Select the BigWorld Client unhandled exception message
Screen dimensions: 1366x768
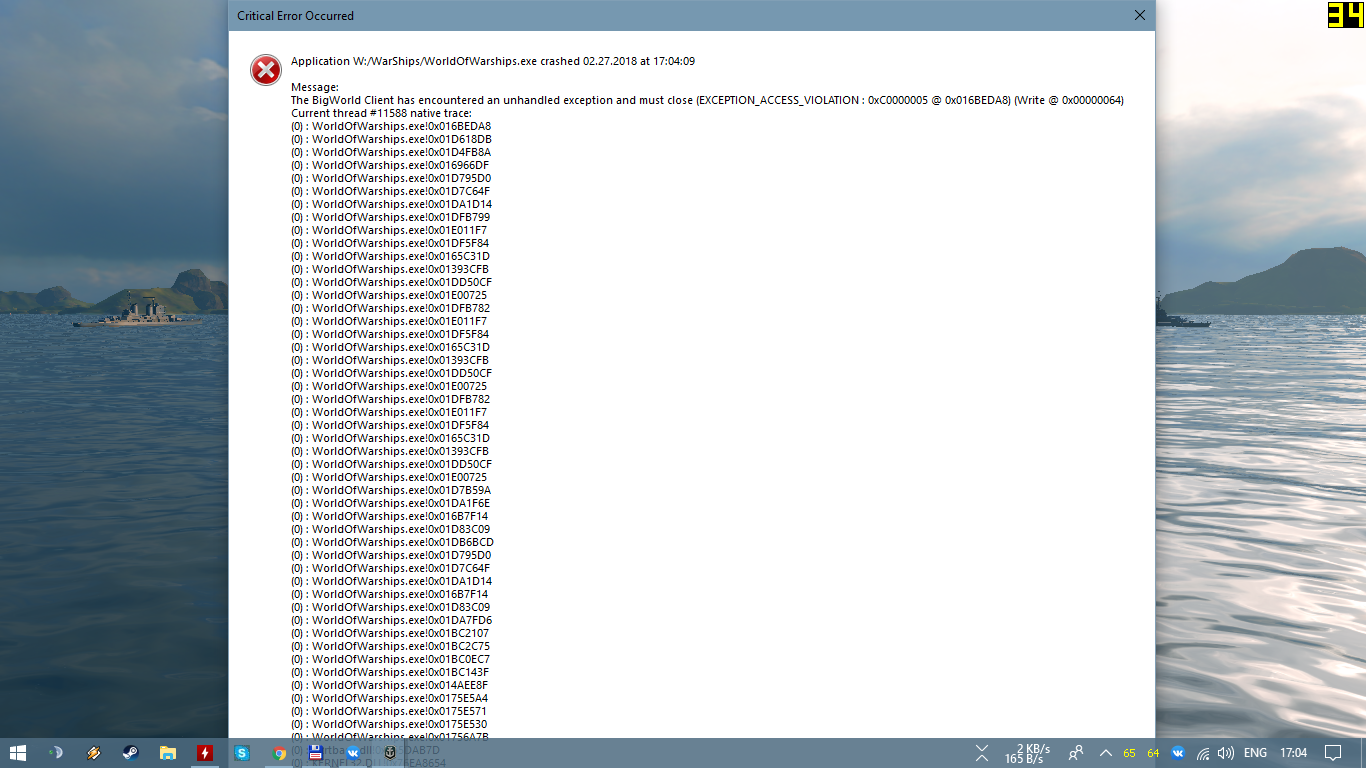[707, 100]
